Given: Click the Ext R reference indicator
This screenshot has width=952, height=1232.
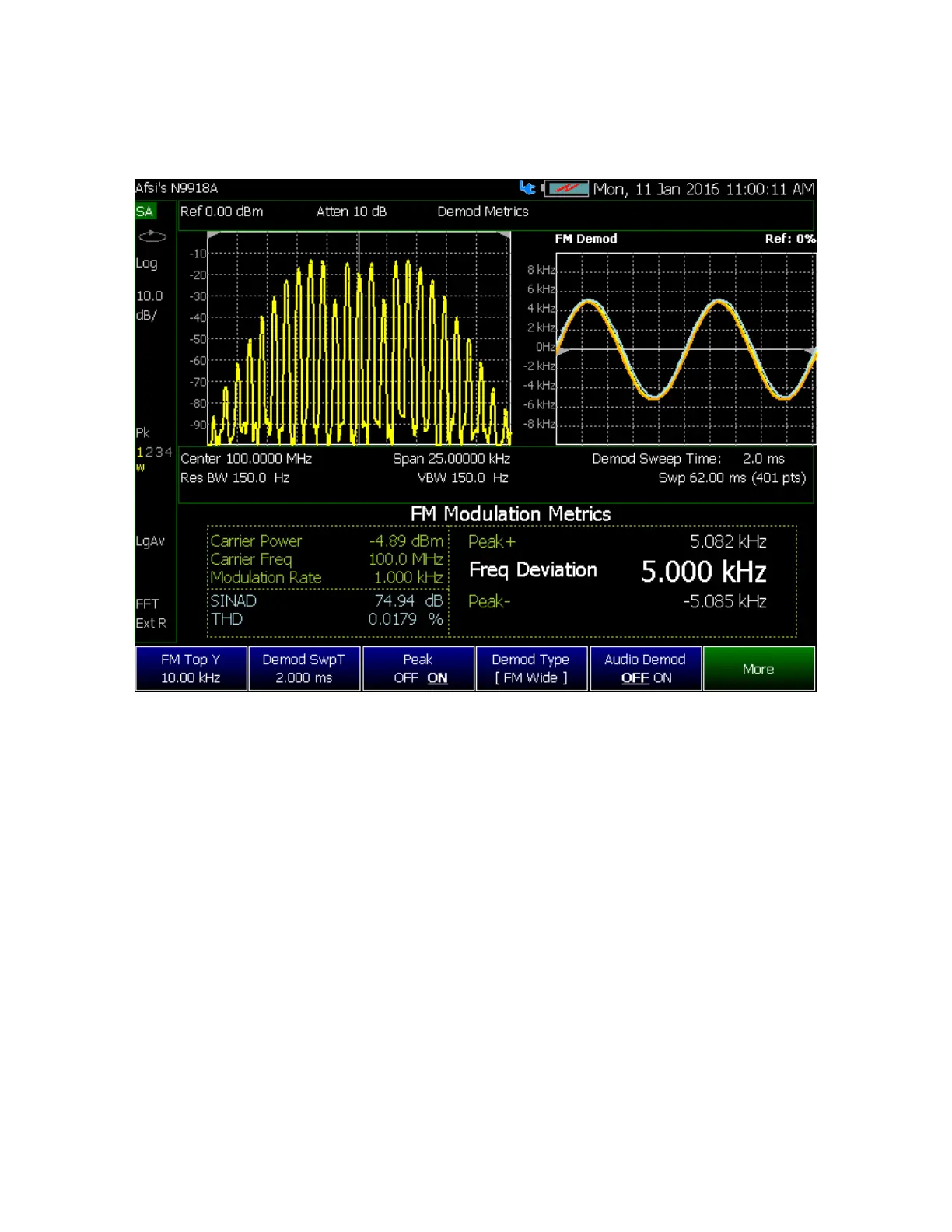Looking at the screenshot, I should [x=151, y=623].
